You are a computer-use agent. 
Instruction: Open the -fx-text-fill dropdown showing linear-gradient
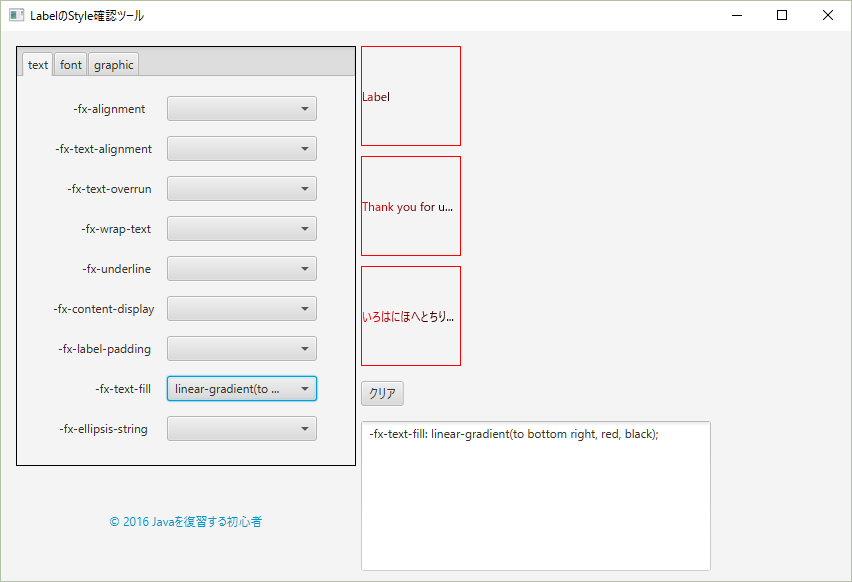click(241, 388)
